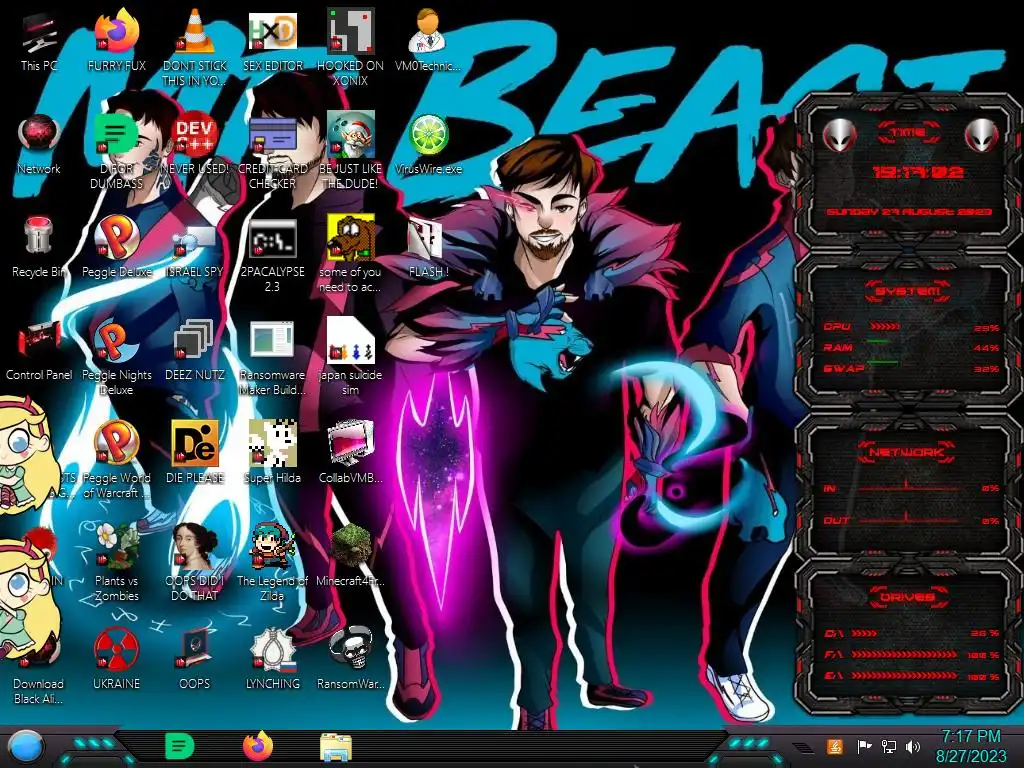
Task: Click the RAM percentage readout
Action: [x=986, y=348]
